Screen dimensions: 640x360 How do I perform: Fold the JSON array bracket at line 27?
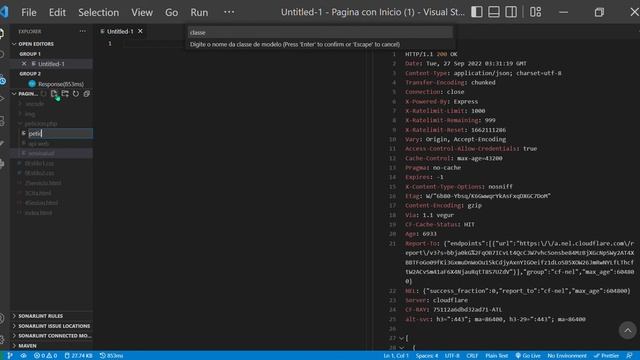coord(402,338)
